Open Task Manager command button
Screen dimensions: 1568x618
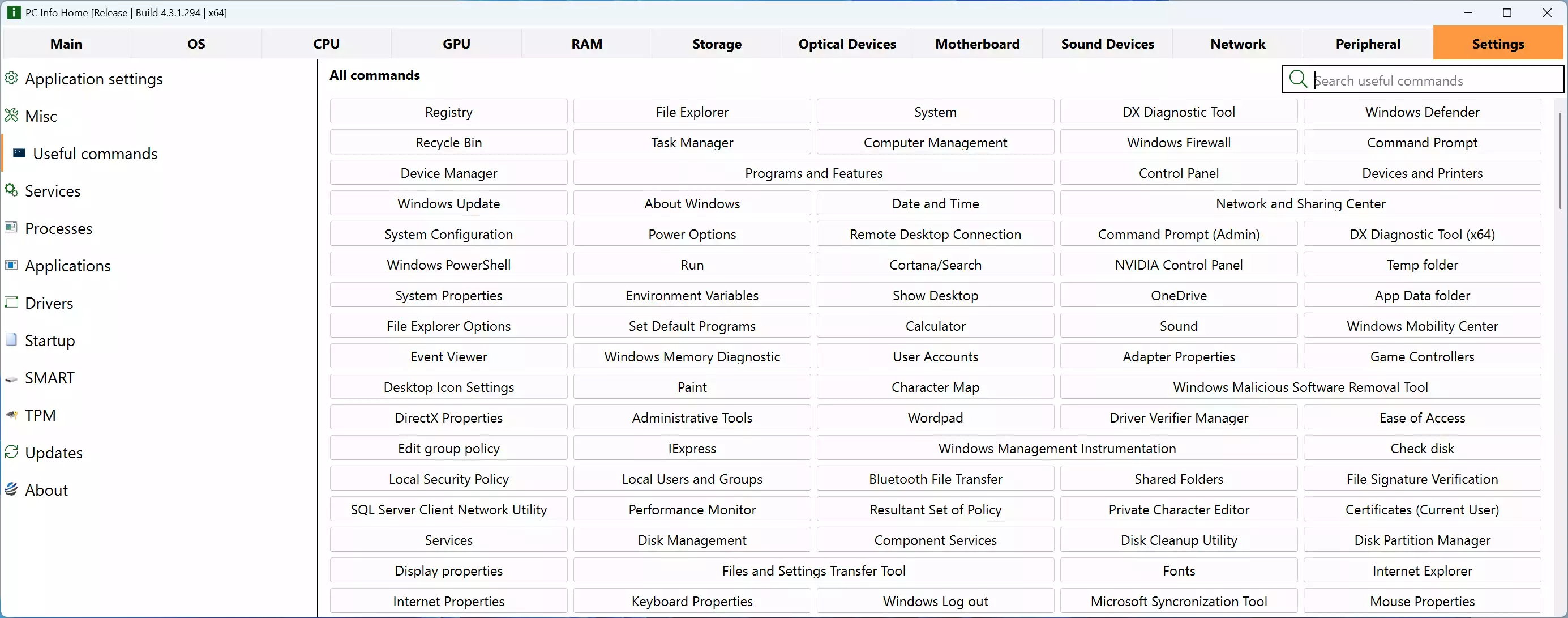(x=692, y=142)
